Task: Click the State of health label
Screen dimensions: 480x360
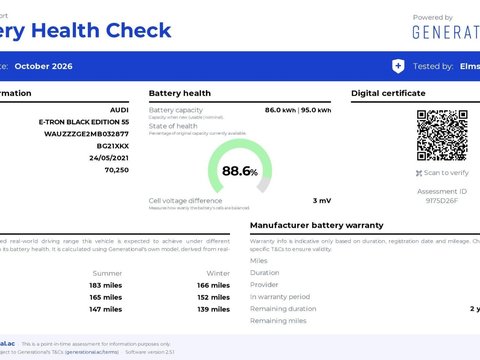Action: [173, 126]
